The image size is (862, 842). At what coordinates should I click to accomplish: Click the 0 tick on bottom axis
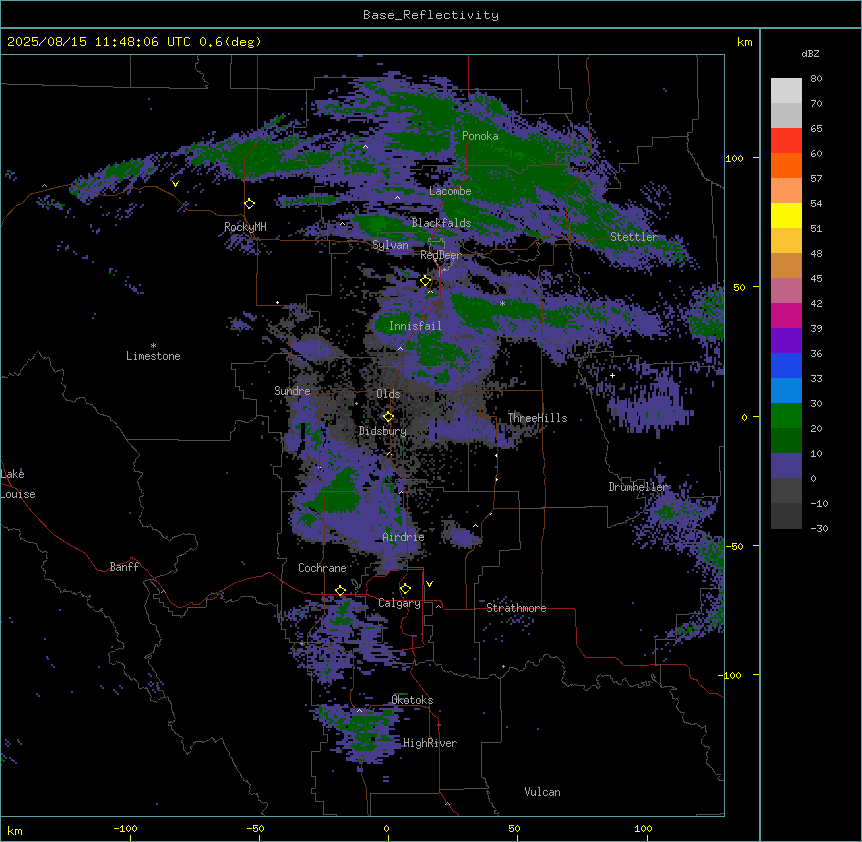pyautogui.click(x=386, y=828)
